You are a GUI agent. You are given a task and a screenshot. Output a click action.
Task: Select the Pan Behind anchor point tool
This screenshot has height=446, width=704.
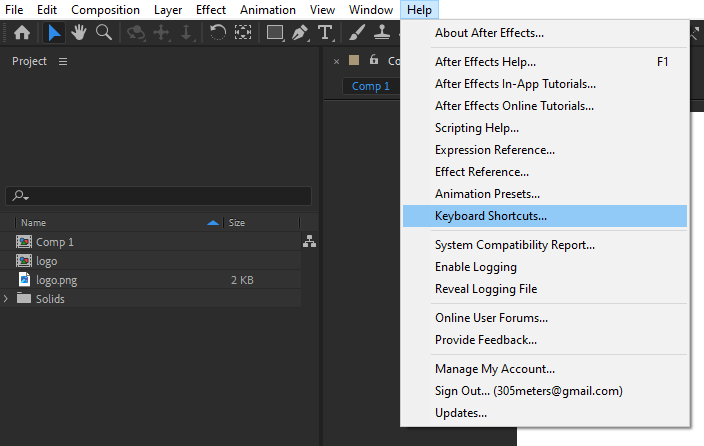243,33
